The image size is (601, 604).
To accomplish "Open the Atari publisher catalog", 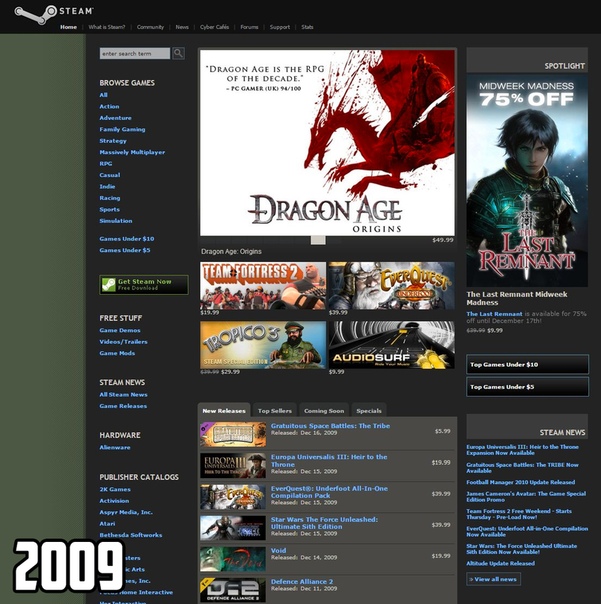I will pos(107,524).
